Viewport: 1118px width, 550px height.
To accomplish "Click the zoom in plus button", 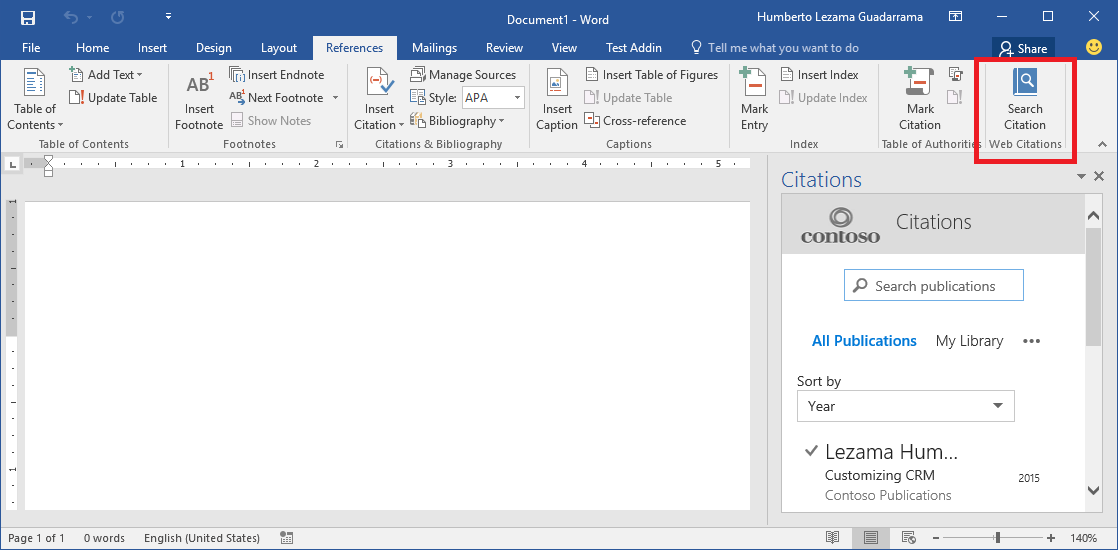I will (1051, 538).
